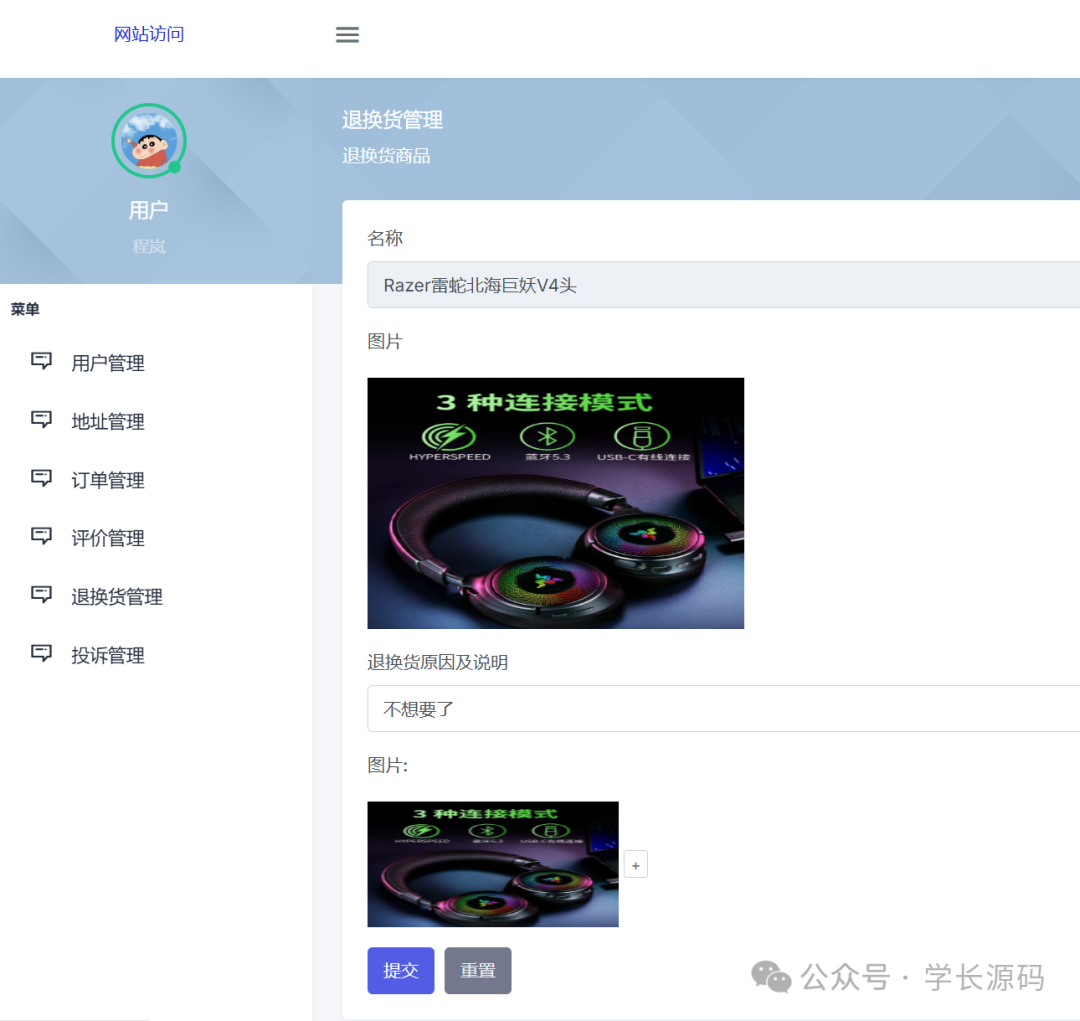Open the 网站访问 link
Image resolution: width=1080 pixels, height=1021 pixels.
[149, 34]
